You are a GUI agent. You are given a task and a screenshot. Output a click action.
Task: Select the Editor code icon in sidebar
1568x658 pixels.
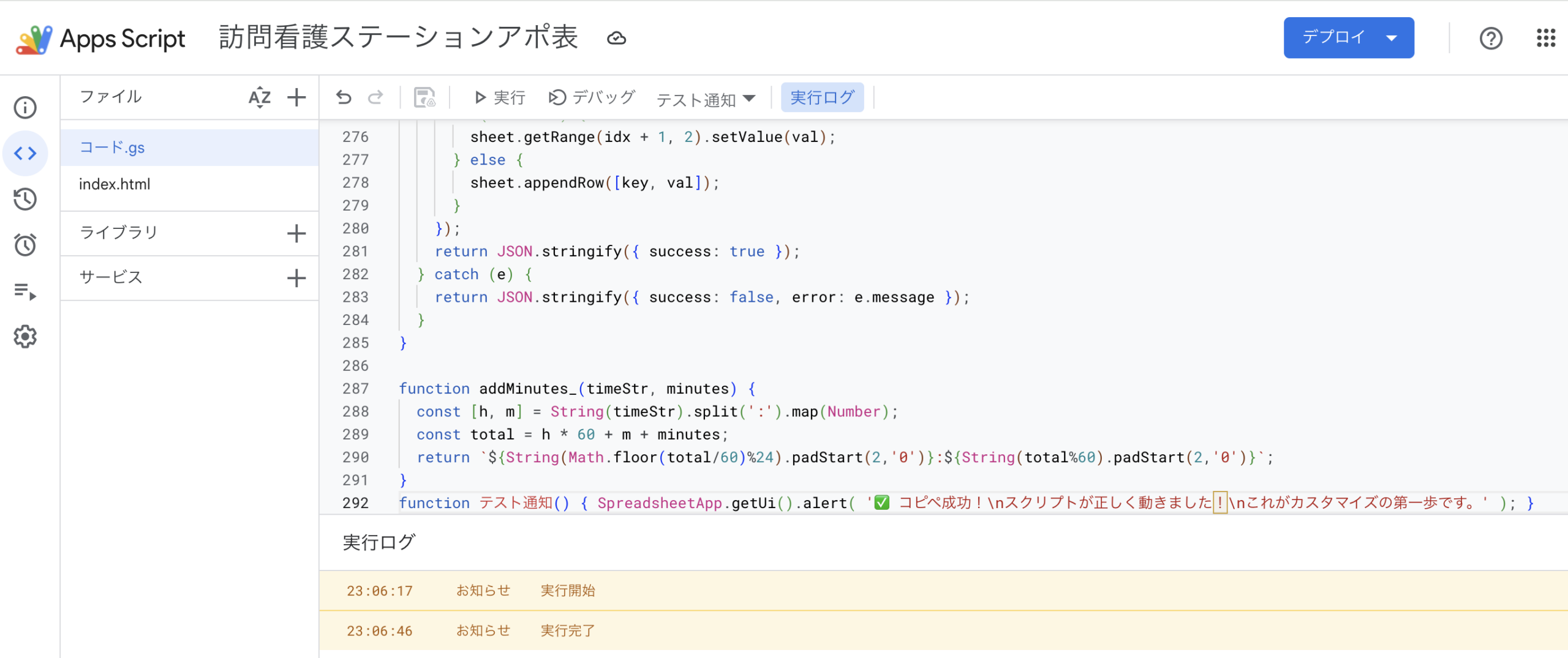[x=25, y=153]
